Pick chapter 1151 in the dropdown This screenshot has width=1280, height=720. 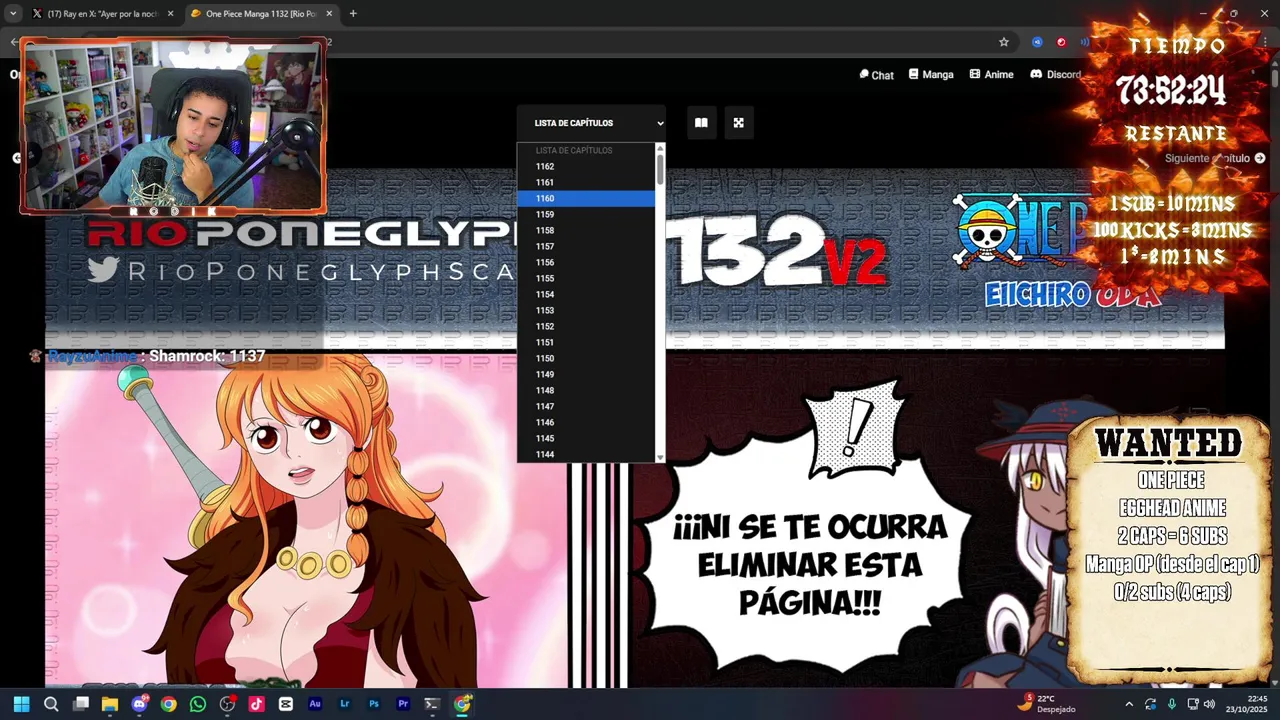pyautogui.click(x=586, y=343)
